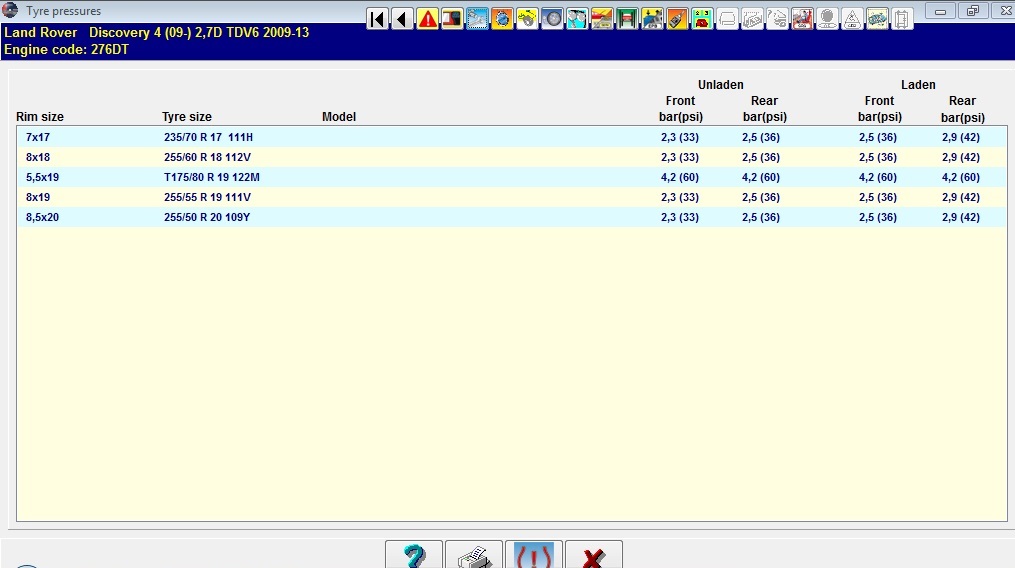Select the 7x17 rim size row
This screenshot has width=1015, height=568.
[36, 137]
